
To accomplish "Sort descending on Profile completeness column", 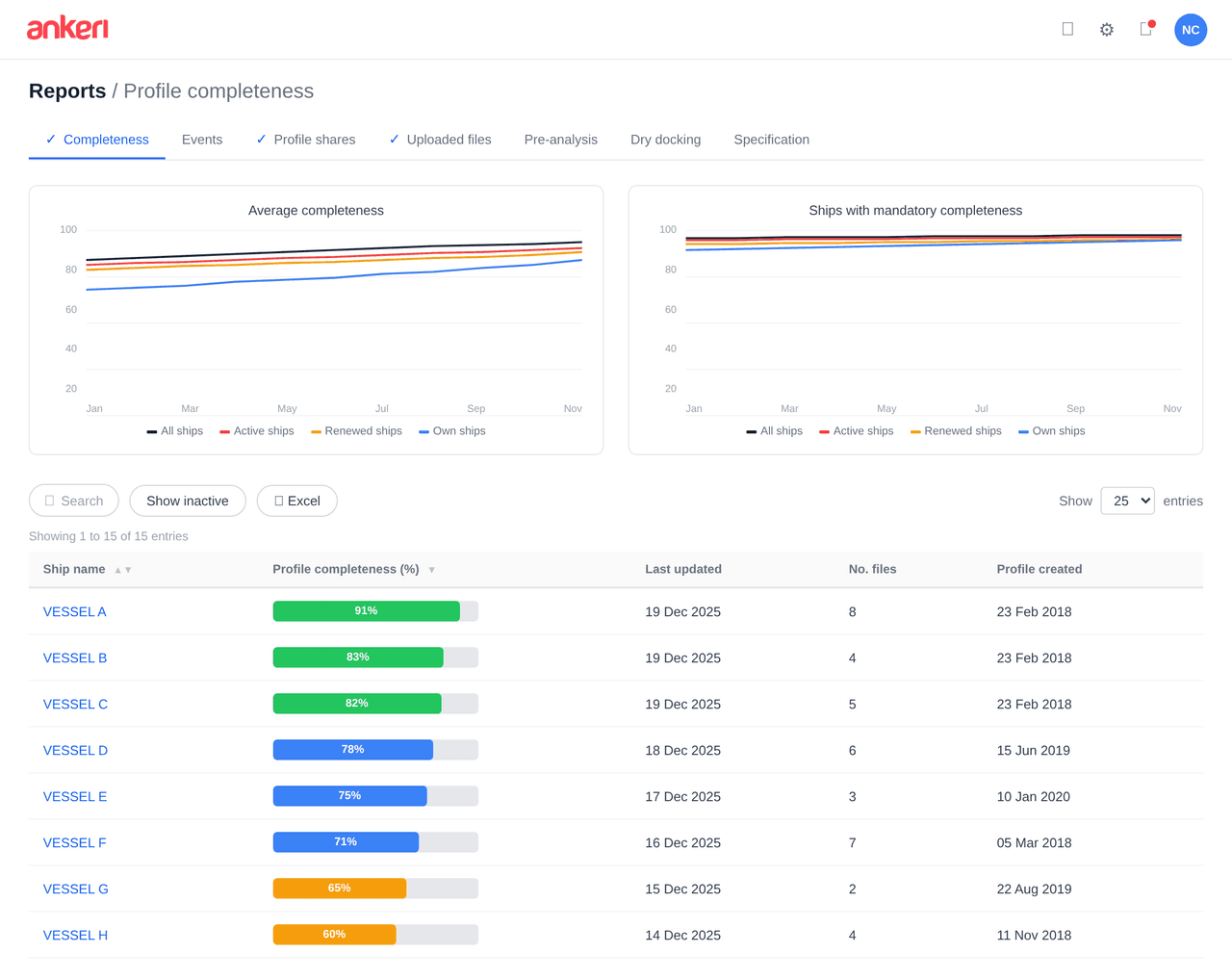I will [x=431, y=569].
